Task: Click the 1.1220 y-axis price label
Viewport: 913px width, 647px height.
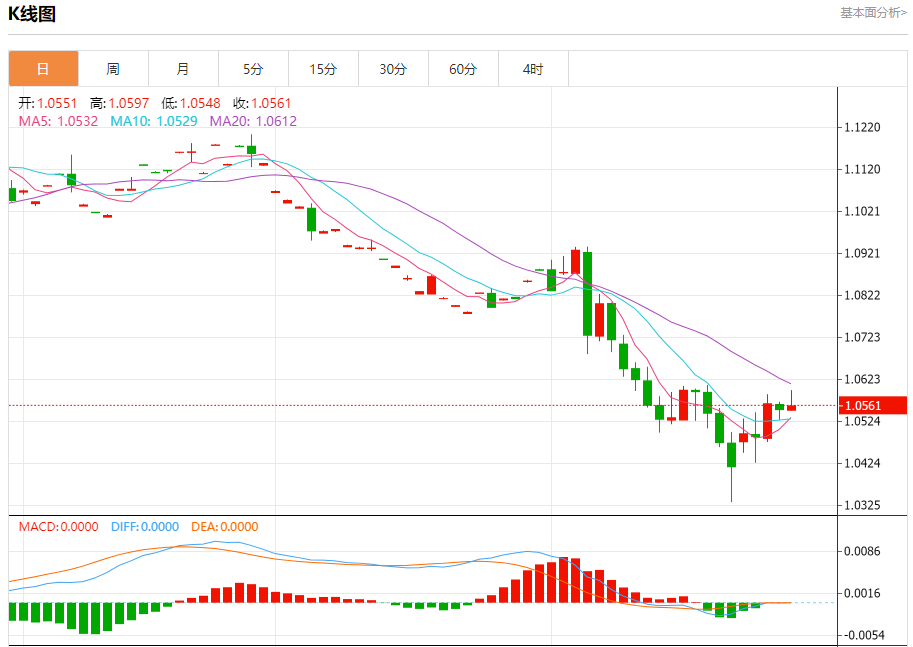Action: coord(861,128)
